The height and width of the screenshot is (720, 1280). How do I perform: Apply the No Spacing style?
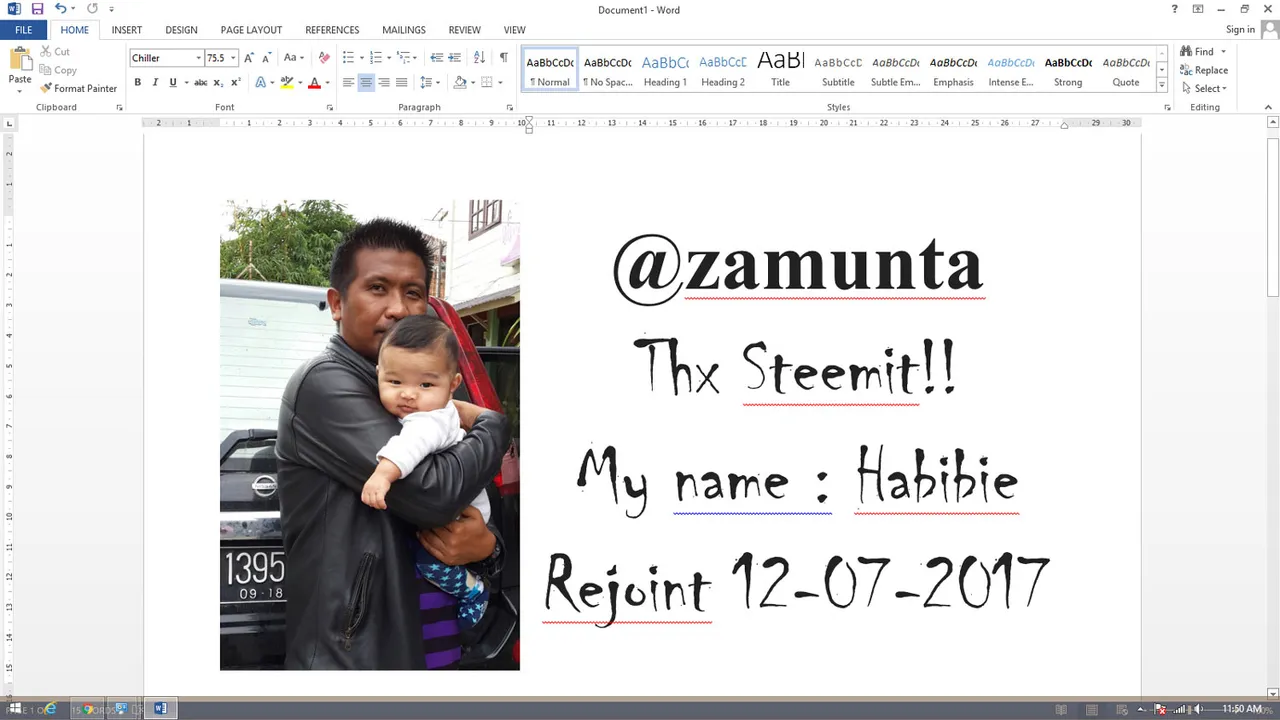point(608,71)
